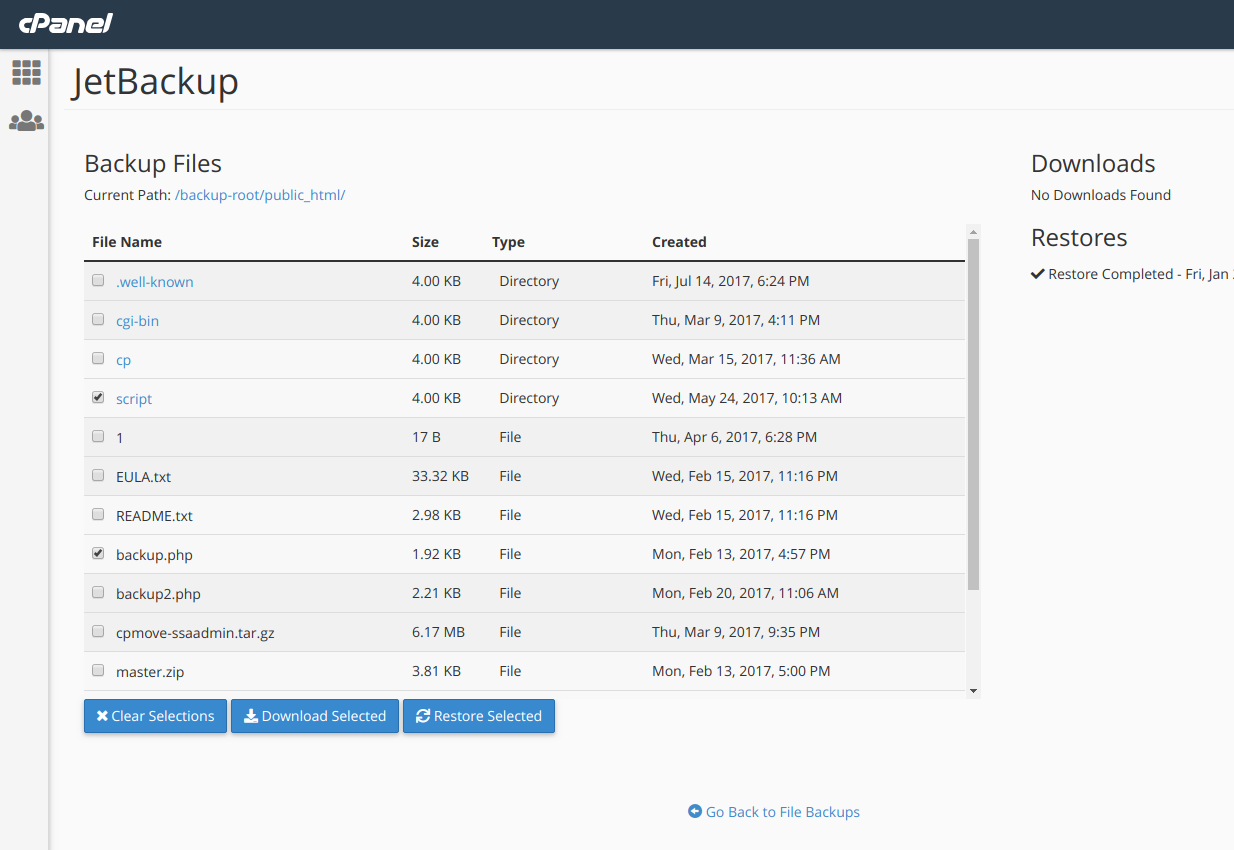Click the date Fri, Jul 14, 2017, 6:24 PM

(x=730, y=281)
